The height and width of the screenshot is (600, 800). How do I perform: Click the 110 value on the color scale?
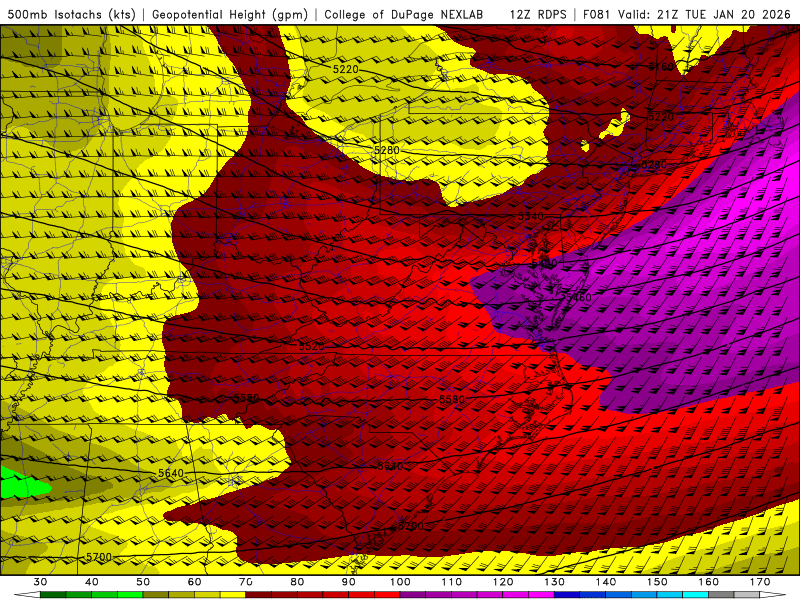coord(452,582)
